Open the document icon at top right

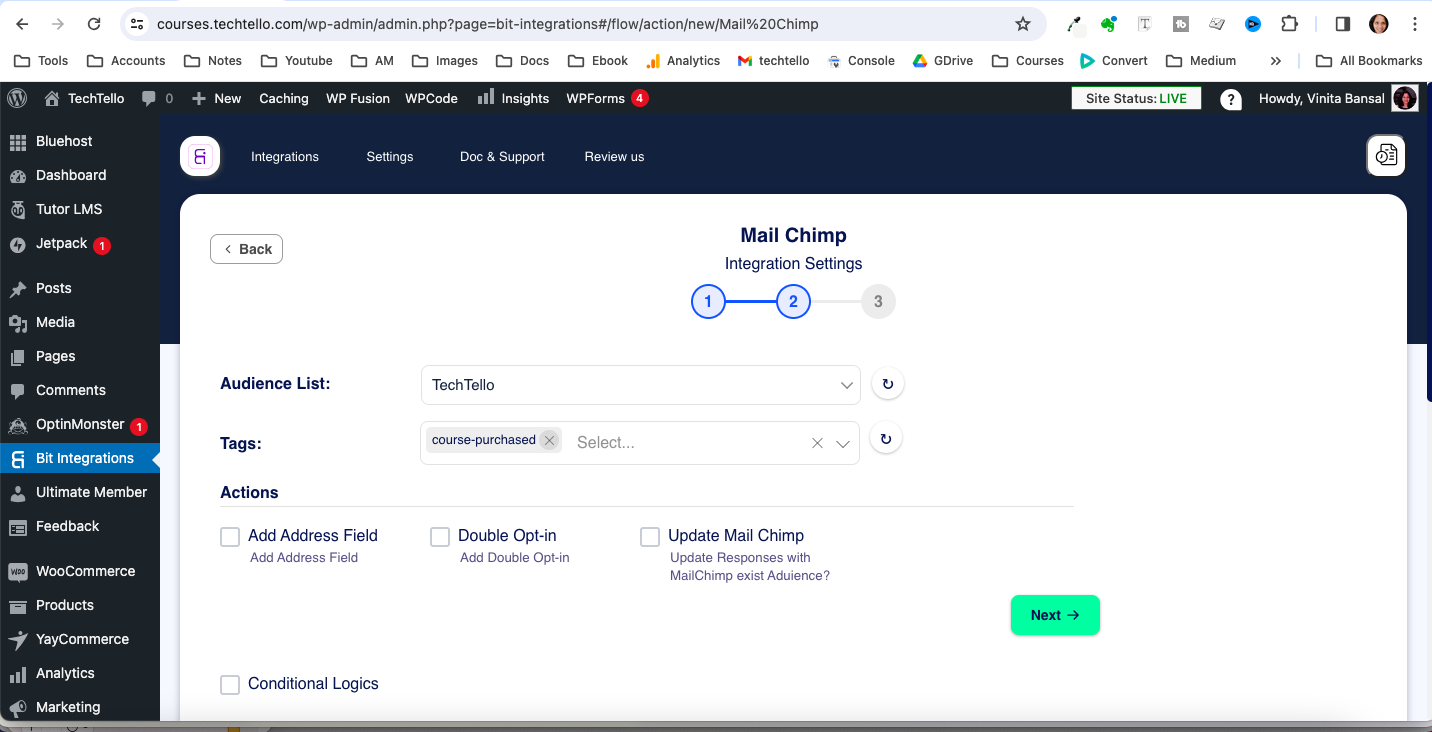pyautogui.click(x=1386, y=155)
